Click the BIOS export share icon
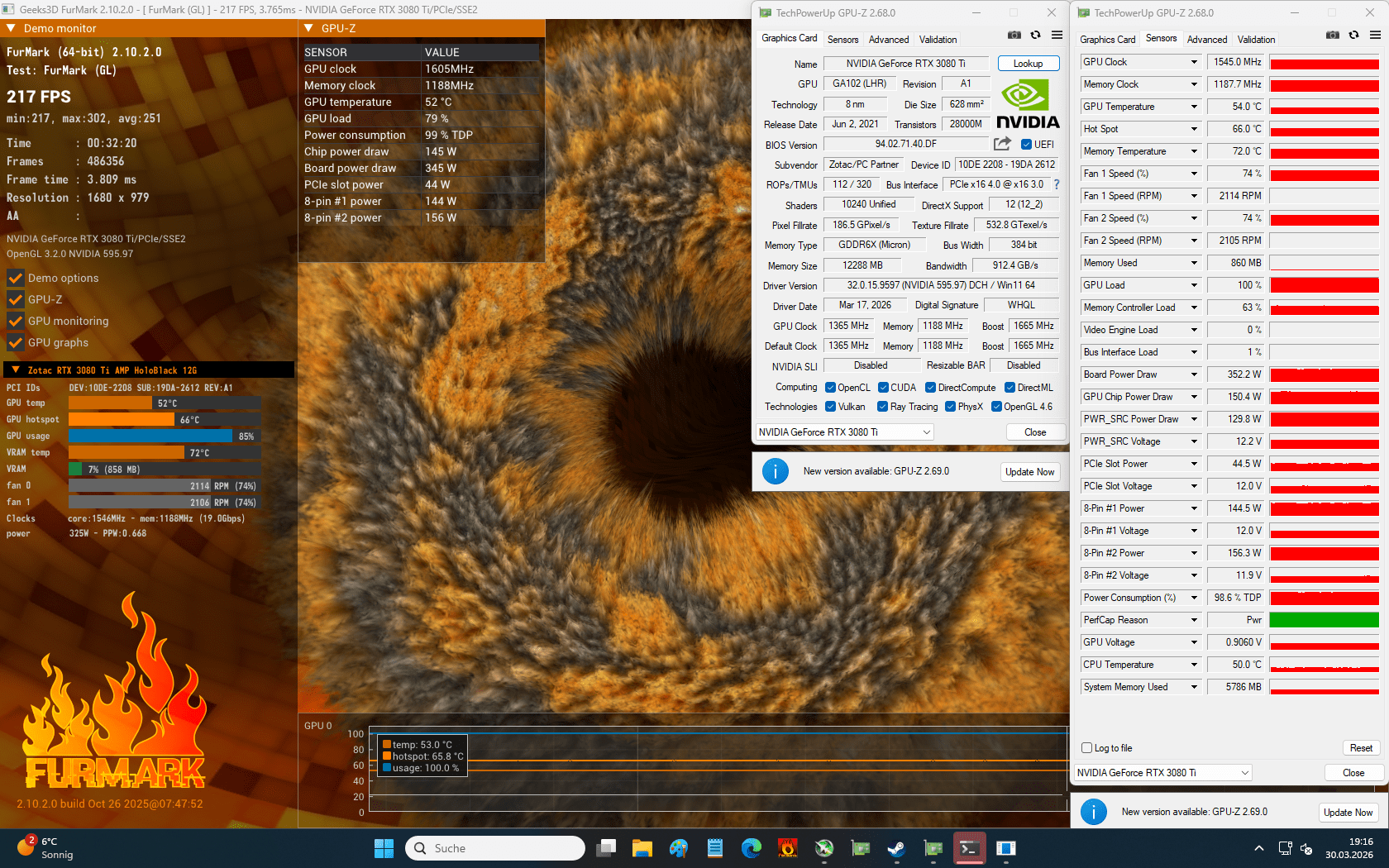 [1002, 144]
